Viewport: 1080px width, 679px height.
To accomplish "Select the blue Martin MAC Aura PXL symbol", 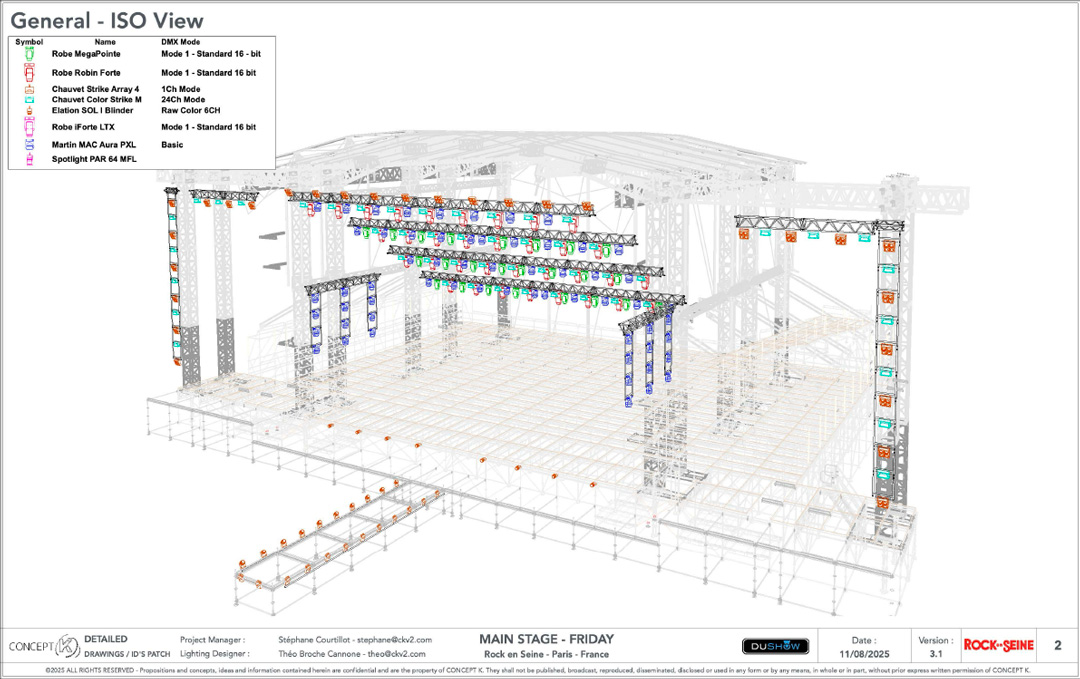I will point(29,145).
